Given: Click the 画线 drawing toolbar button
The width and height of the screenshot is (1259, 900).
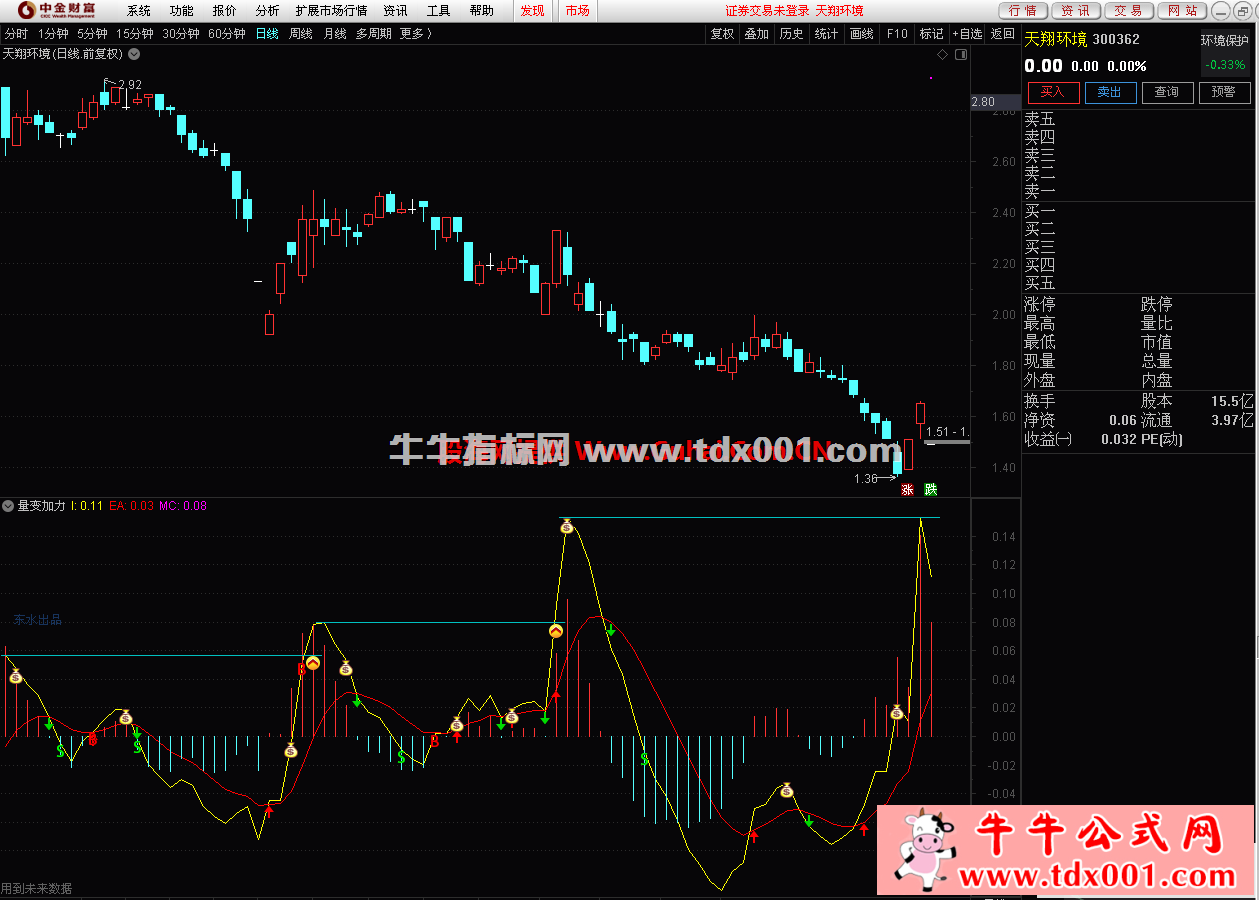Looking at the screenshot, I should click(x=861, y=33).
